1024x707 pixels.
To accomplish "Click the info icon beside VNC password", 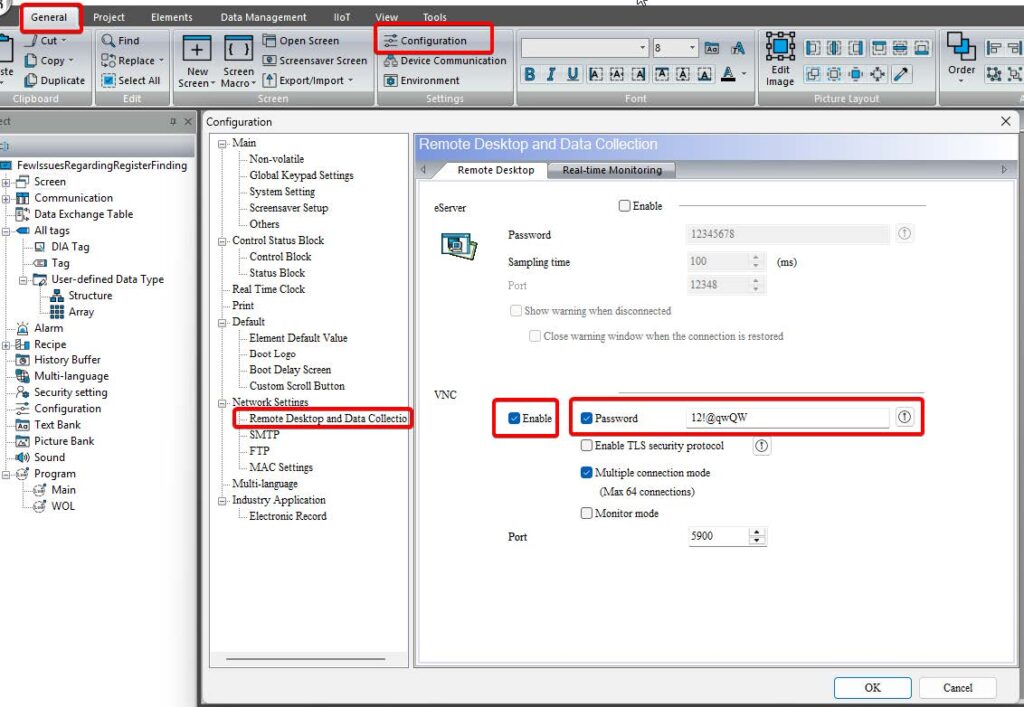I will tap(904, 418).
